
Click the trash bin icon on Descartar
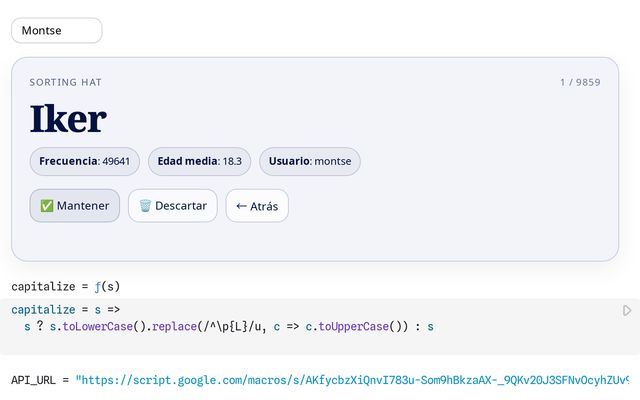tap(145, 206)
